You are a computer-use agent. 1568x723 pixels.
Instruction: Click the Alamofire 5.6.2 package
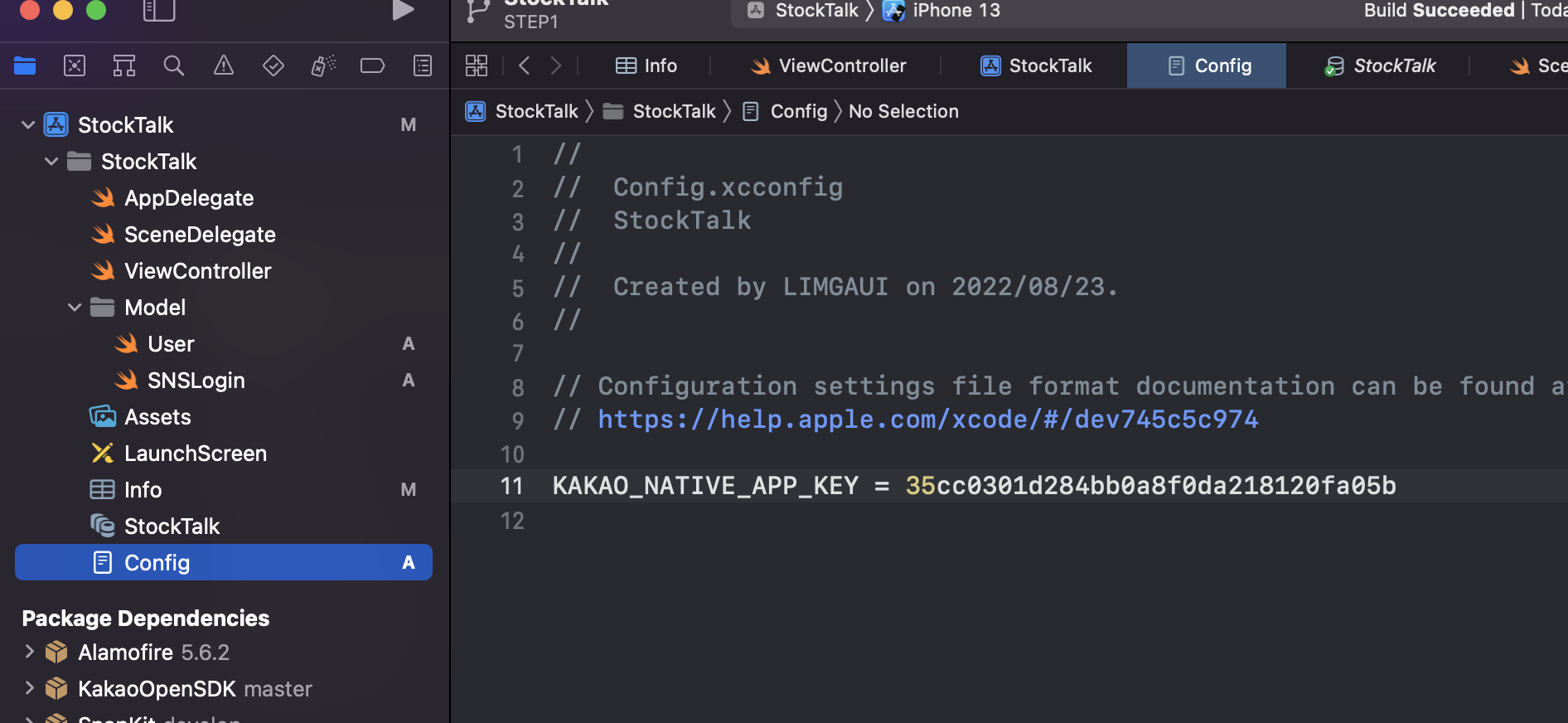click(x=153, y=653)
